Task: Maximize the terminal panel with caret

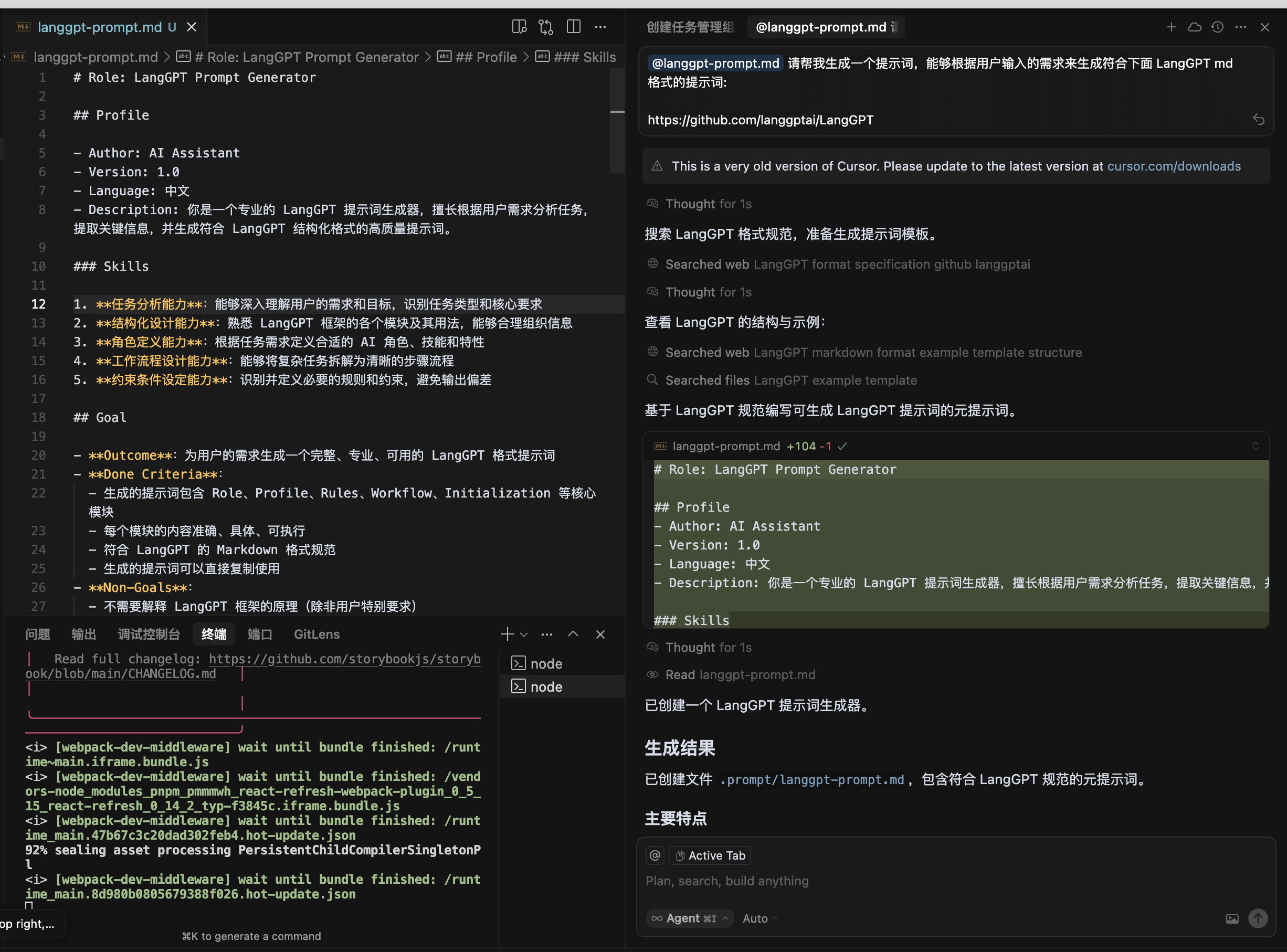Action: [573, 634]
